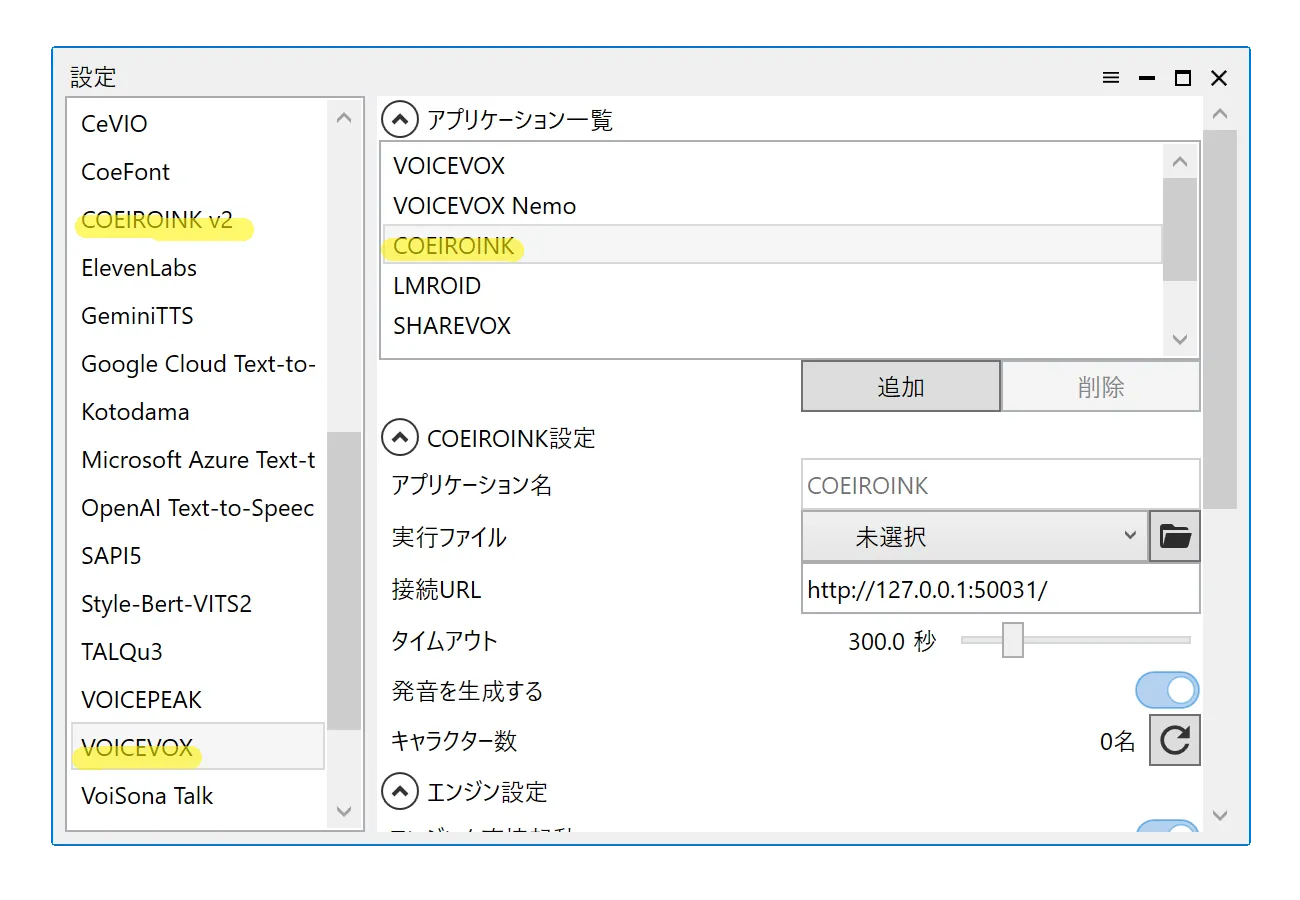The width and height of the screenshot is (1300, 900).
Task: Click application list scroll-down arrow
Action: coord(1180,340)
